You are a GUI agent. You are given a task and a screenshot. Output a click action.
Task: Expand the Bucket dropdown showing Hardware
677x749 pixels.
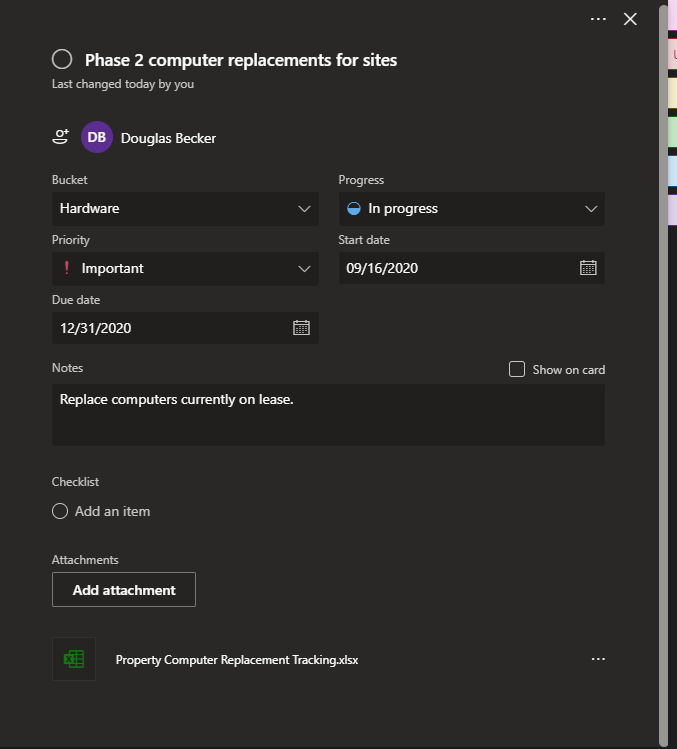[185, 208]
